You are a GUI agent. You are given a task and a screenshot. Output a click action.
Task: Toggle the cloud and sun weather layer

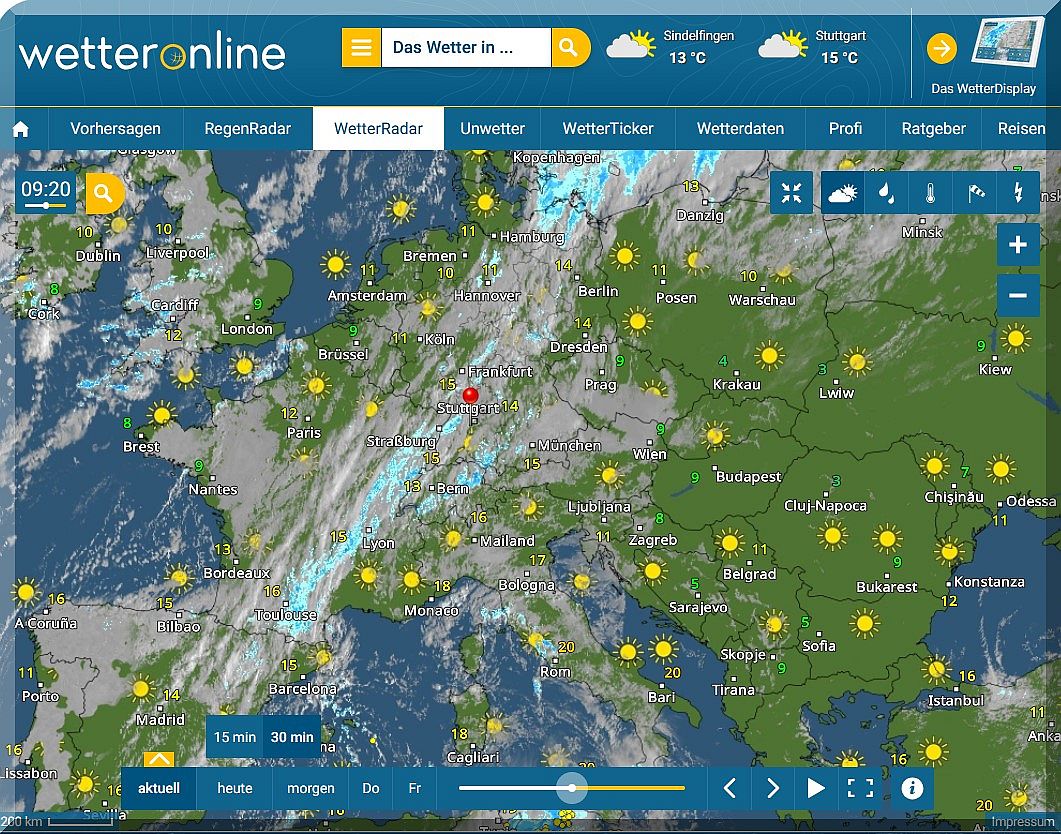[842, 193]
